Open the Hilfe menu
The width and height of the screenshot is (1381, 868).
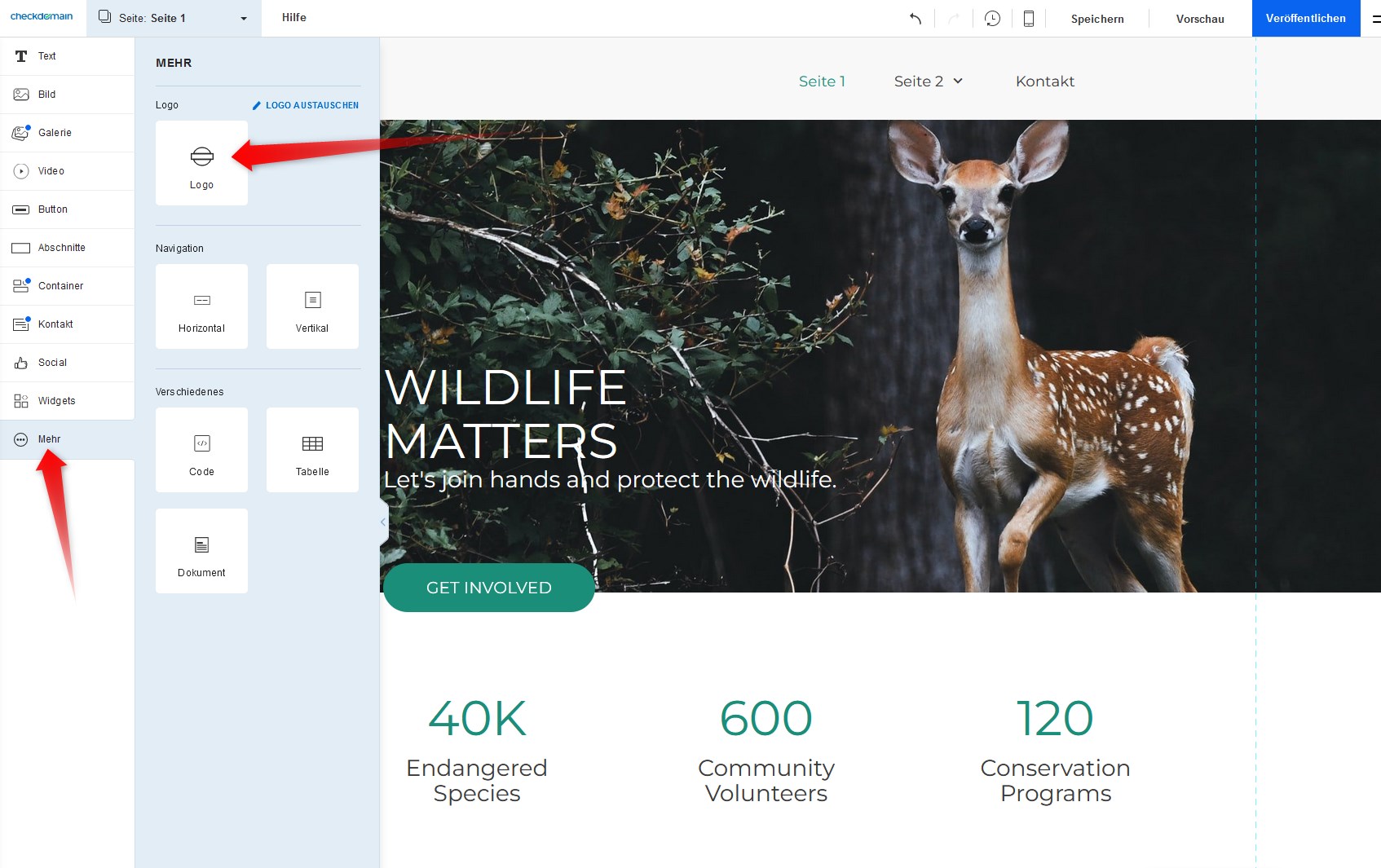294,18
